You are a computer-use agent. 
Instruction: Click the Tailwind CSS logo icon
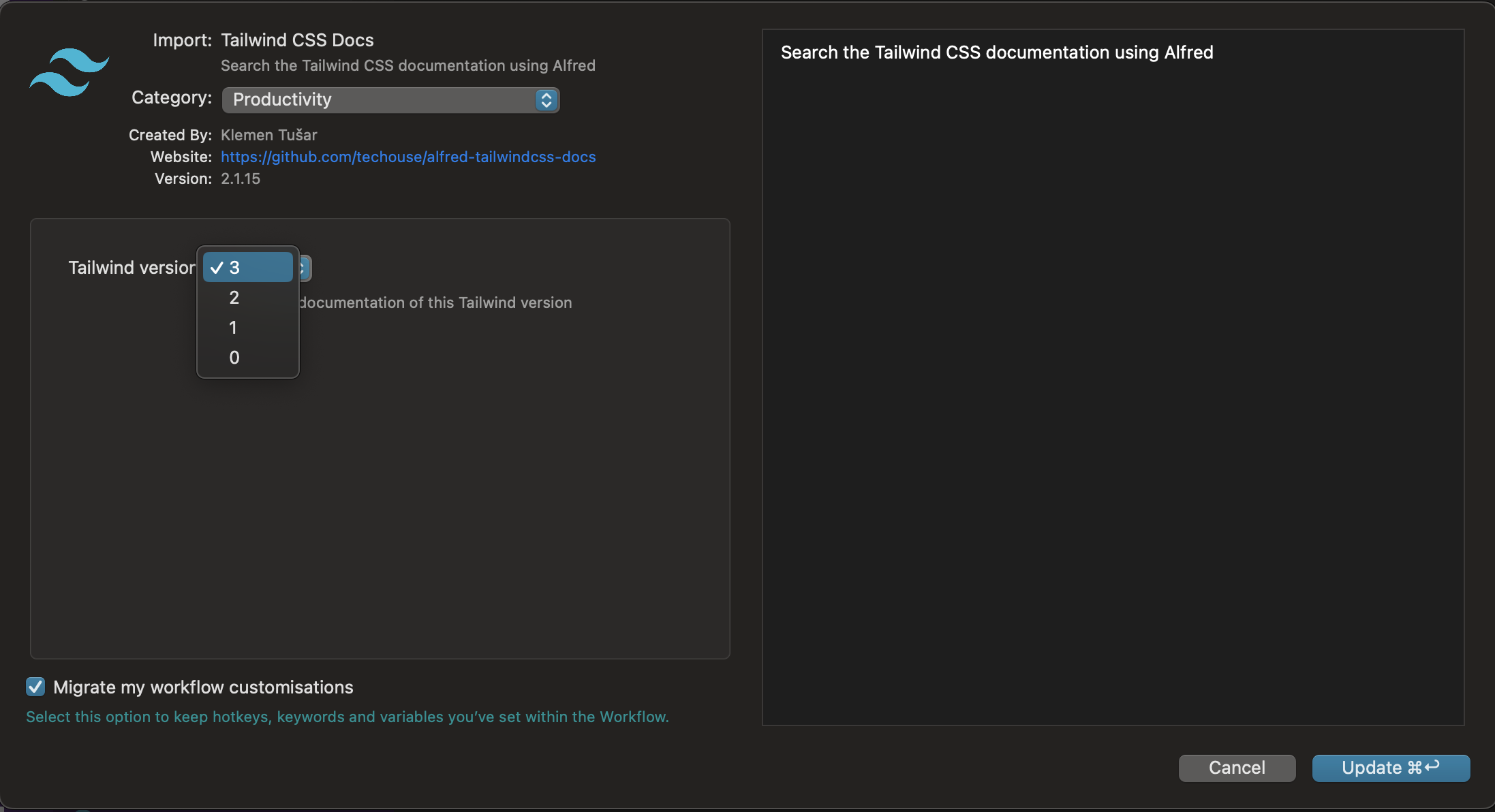click(69, 72)
